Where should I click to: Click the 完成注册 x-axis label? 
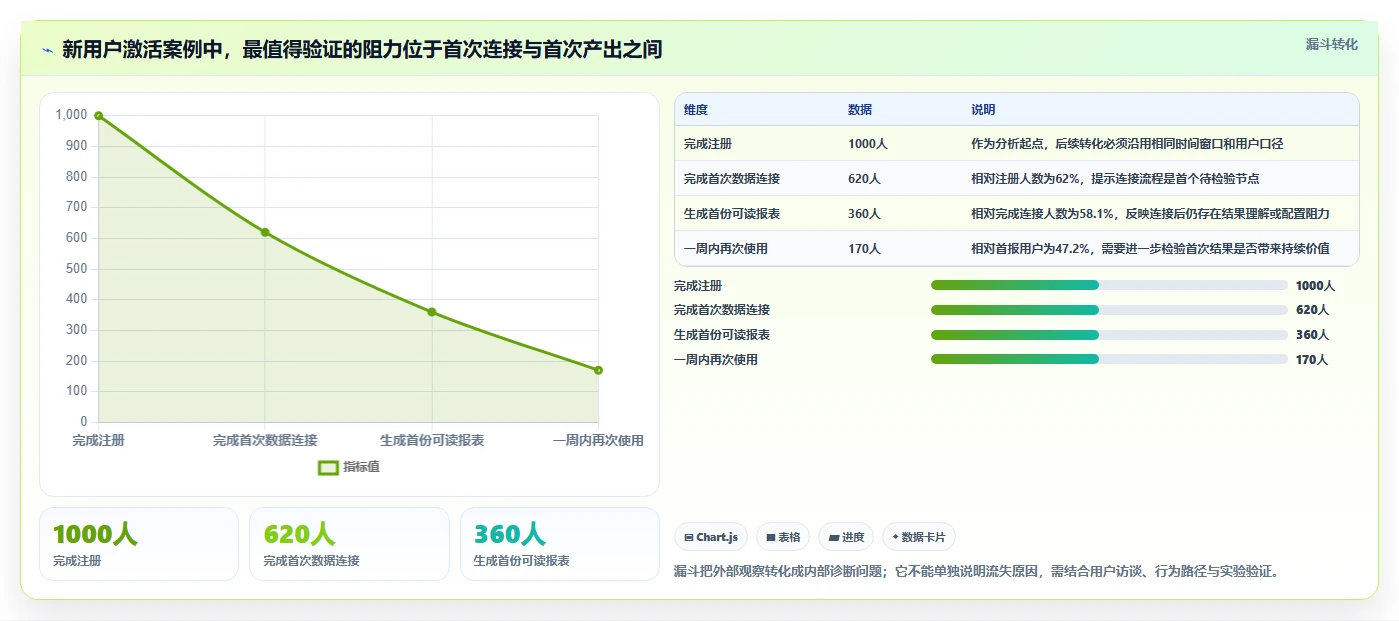(99, 440)
